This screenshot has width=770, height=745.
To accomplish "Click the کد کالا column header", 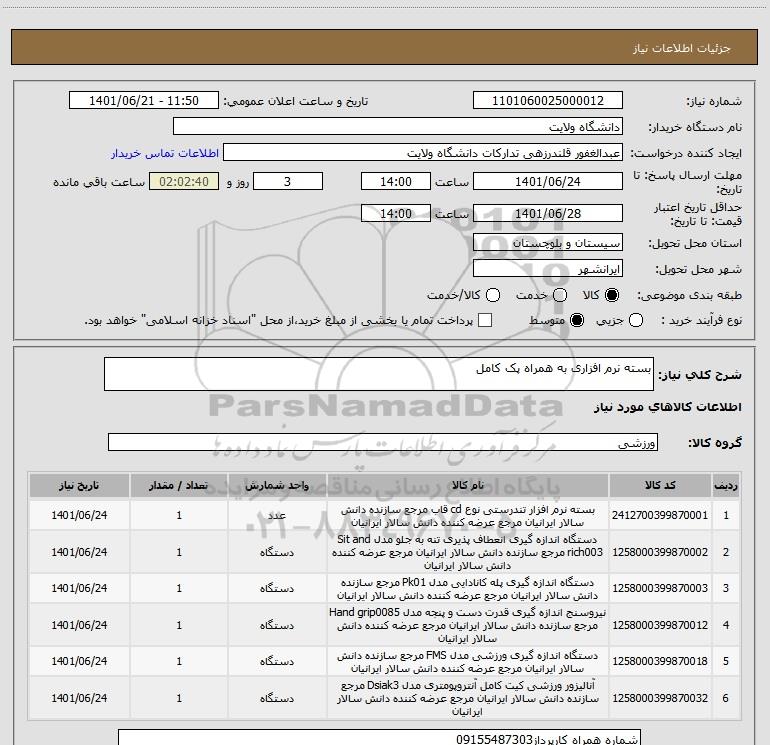I will click(660, 486).
